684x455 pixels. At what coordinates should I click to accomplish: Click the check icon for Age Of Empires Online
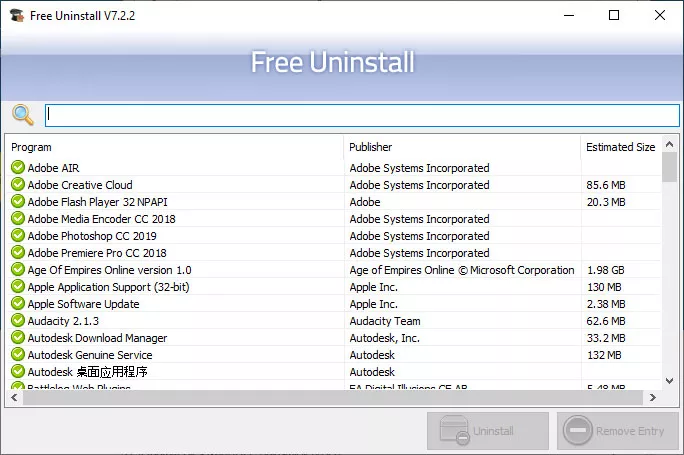click(18, 269)
